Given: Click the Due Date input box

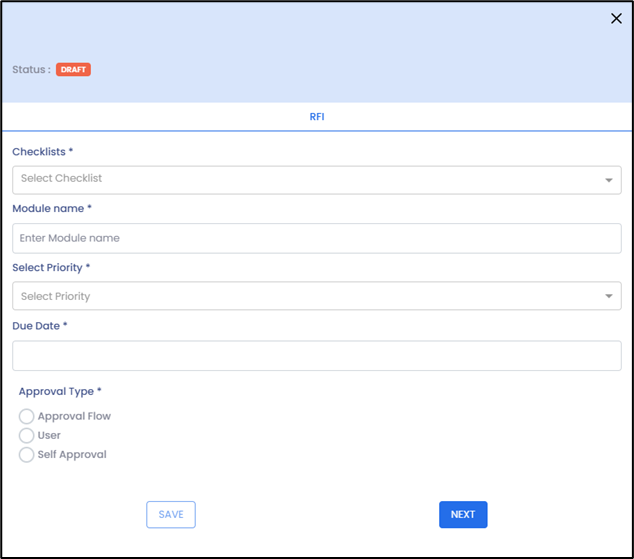Looking at the screenshot, I should coord(316,355).
